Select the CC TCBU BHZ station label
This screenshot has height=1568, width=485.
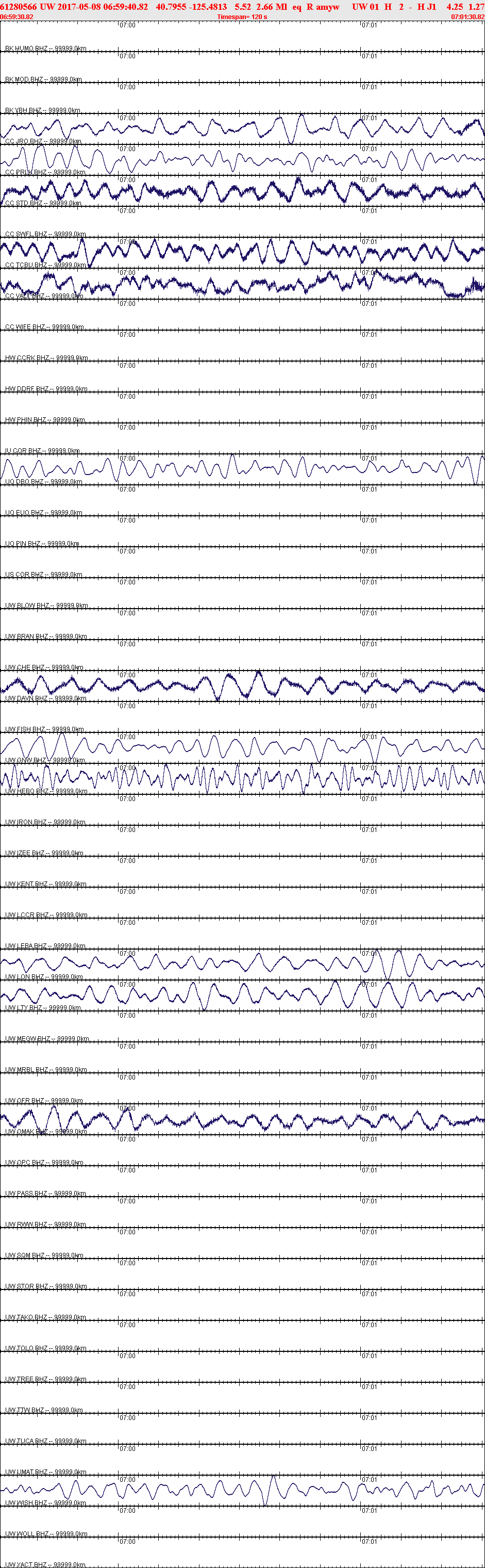pyautogui.click(x=46, y=265)
